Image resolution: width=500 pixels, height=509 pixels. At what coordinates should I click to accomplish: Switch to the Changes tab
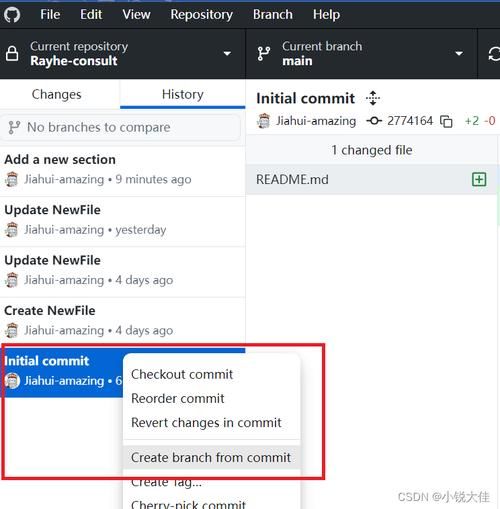coord(57,94)
